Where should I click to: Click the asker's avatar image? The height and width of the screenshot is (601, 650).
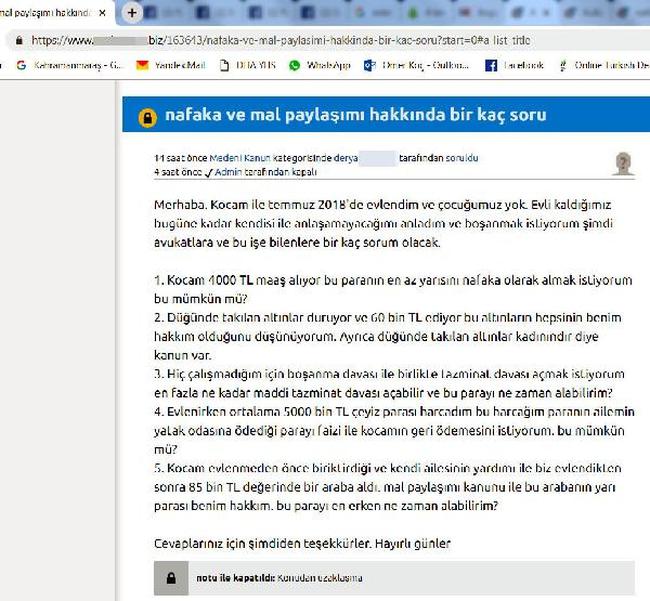click(x=623, y=164)
